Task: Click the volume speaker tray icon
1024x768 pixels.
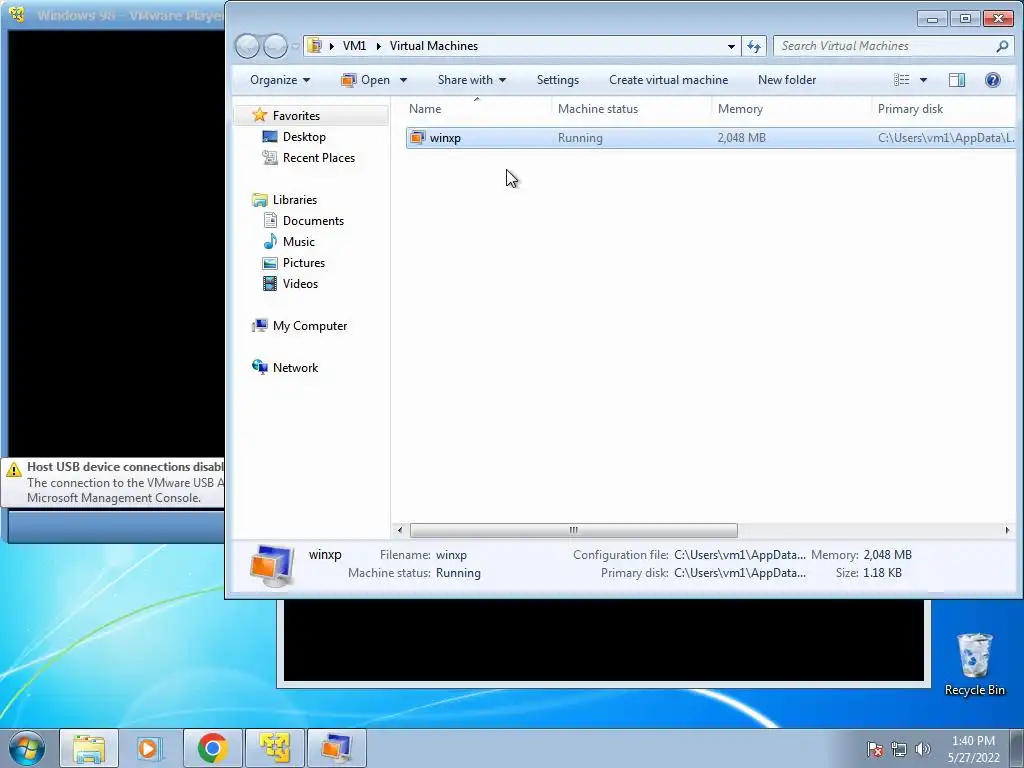Action: click(x=923, y=749)
